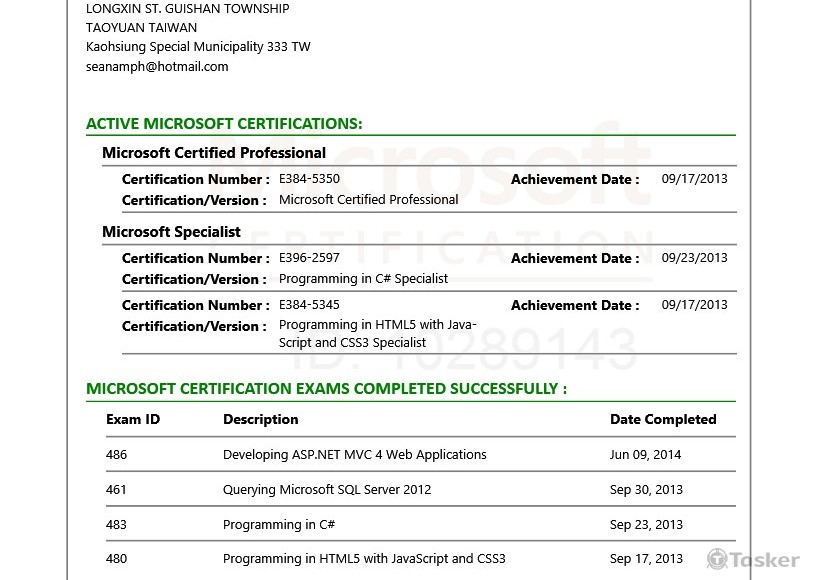Click the Microsoft Certified Professional section title
Image resolution: width=816 pixels, height=580 pixels.
(x=214, y=153)
